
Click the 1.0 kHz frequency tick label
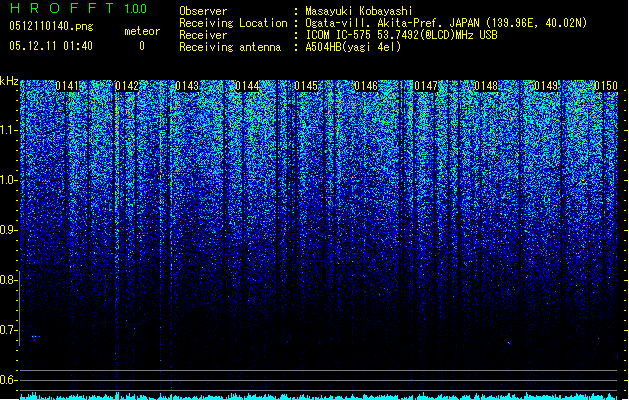8,180
